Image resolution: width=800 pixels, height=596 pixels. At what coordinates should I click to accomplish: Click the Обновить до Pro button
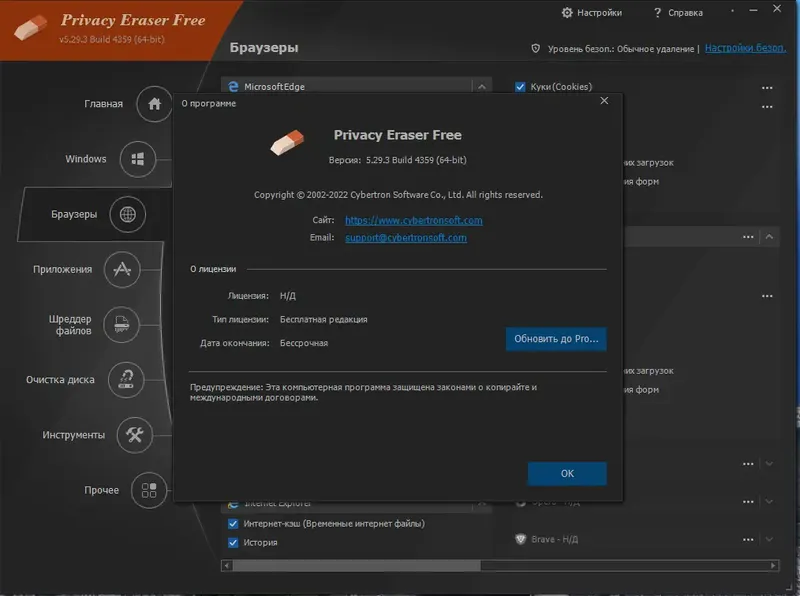(x=556, y=340)
